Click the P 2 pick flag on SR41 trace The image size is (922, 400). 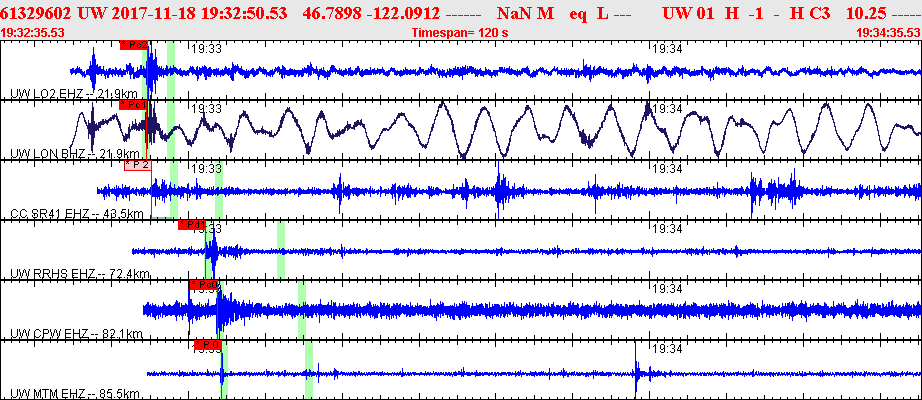pyautogui.click(x=138, y=165)
